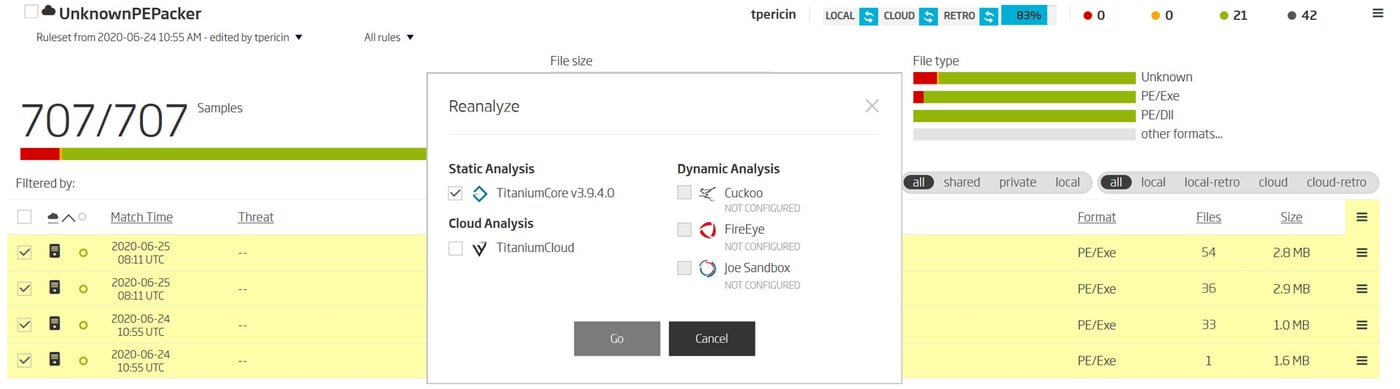Image resolution: width=1400 pixels, height=389 pixels.
Task: Open row menu for the 2.8 MB sample
Action: click(1361, 253)
